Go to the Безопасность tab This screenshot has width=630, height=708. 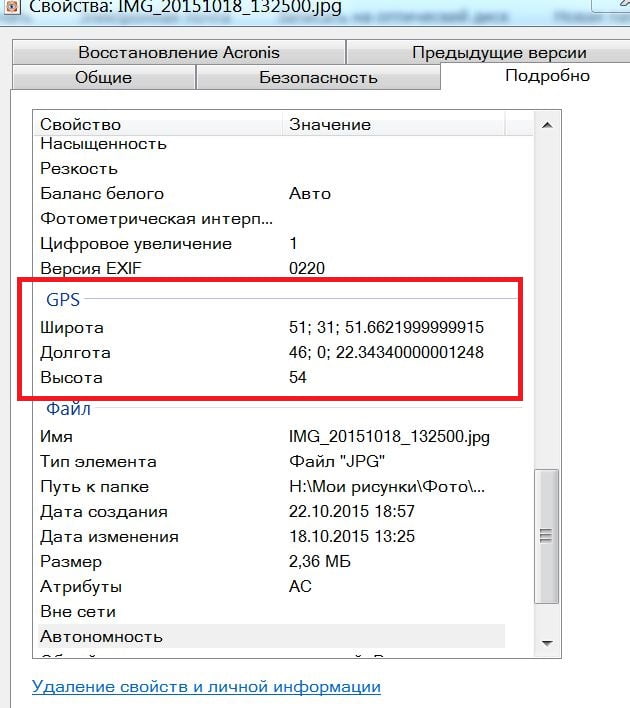318,77
